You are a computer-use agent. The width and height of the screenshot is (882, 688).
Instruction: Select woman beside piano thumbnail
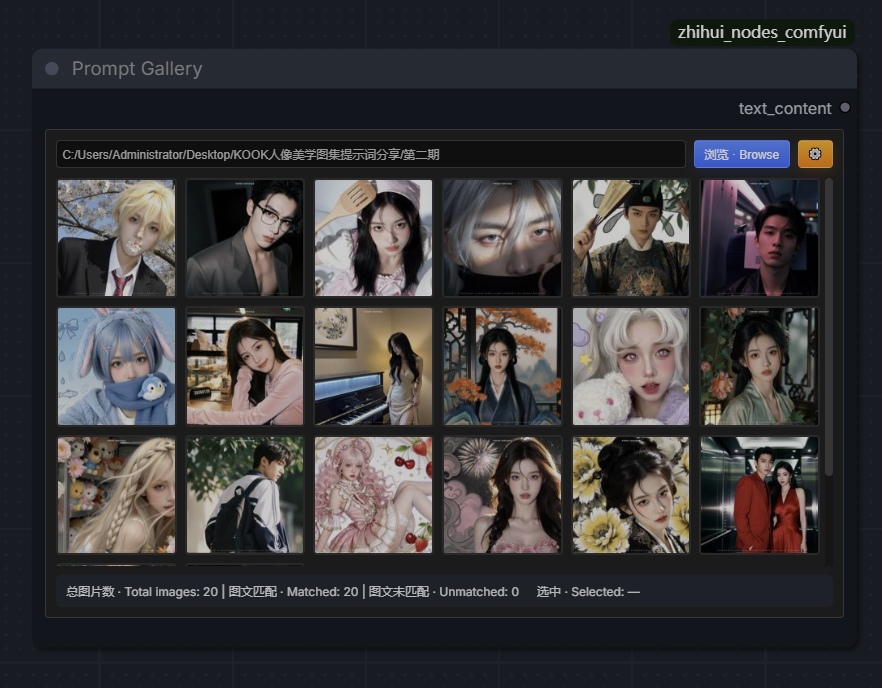374,366
